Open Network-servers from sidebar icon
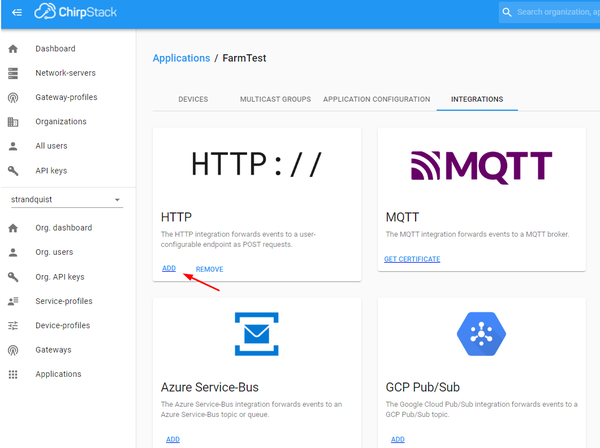Viewport: 600px width, 448px height. pyautogui.click(x=13, y=73)
